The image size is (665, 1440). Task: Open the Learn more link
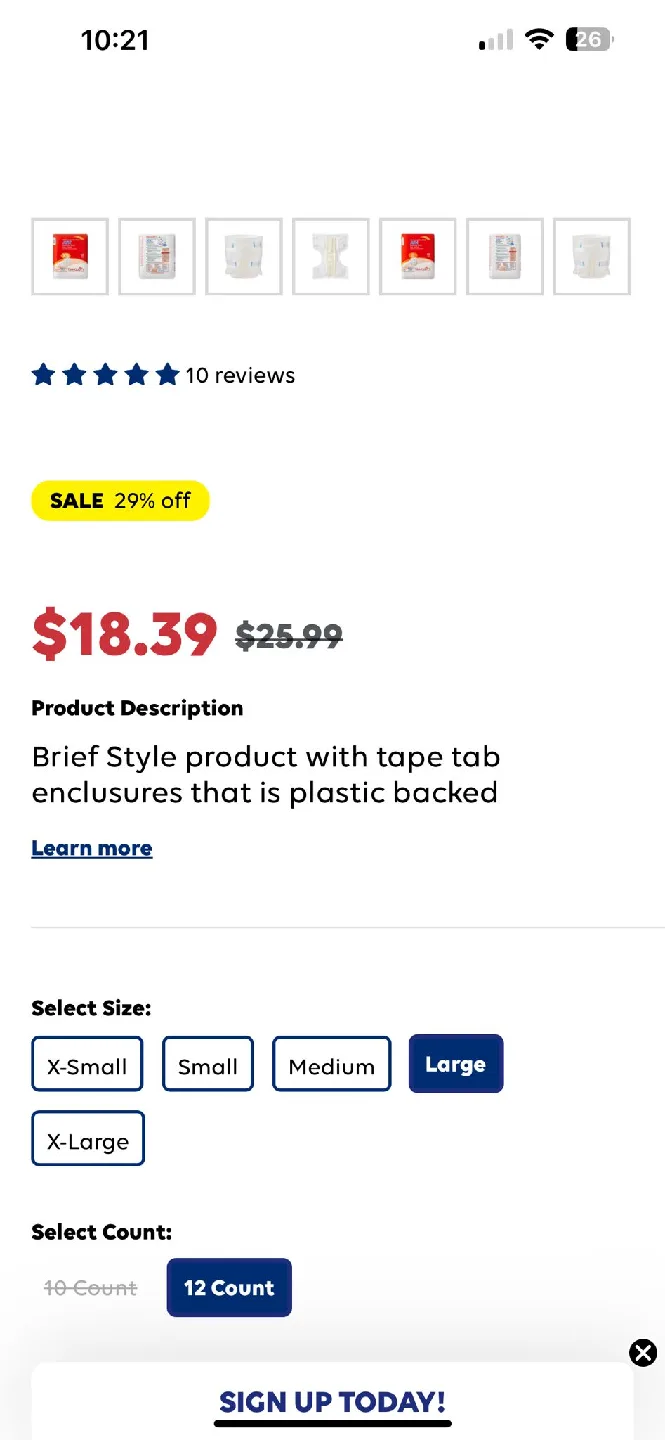click(91, 847)
